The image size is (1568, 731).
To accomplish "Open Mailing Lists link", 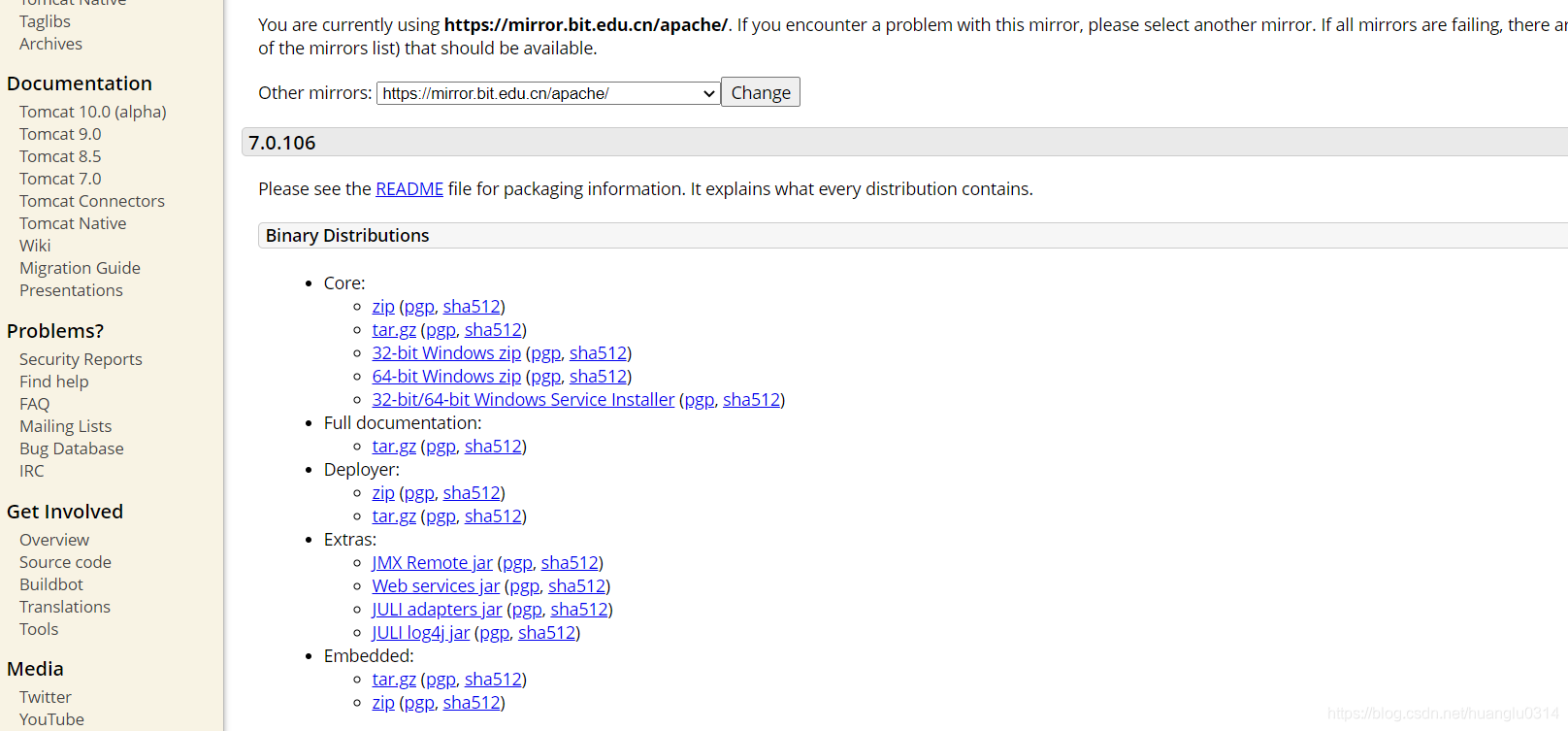I will (65, 426).
